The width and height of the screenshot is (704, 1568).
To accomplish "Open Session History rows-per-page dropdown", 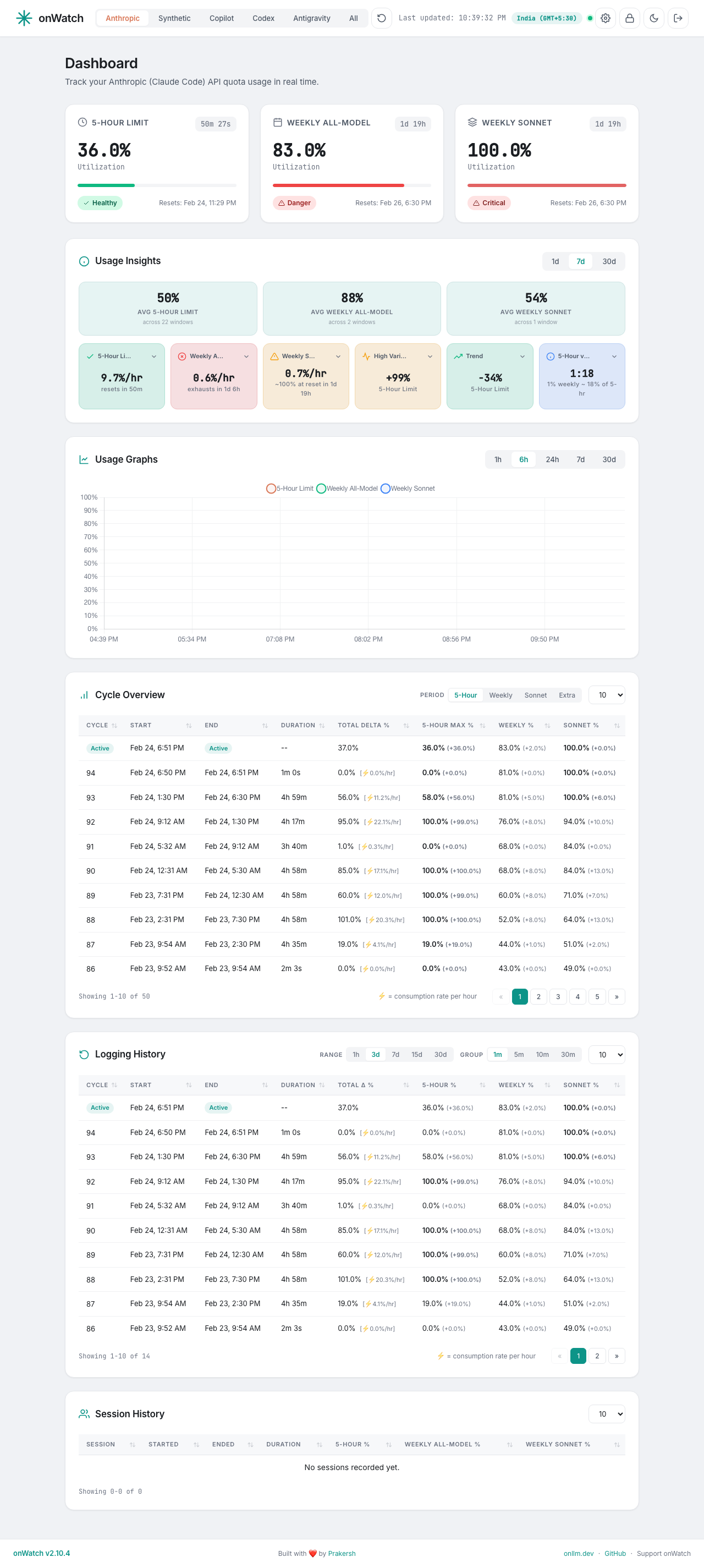I will pyautogui.click(x=607, y=1414).
